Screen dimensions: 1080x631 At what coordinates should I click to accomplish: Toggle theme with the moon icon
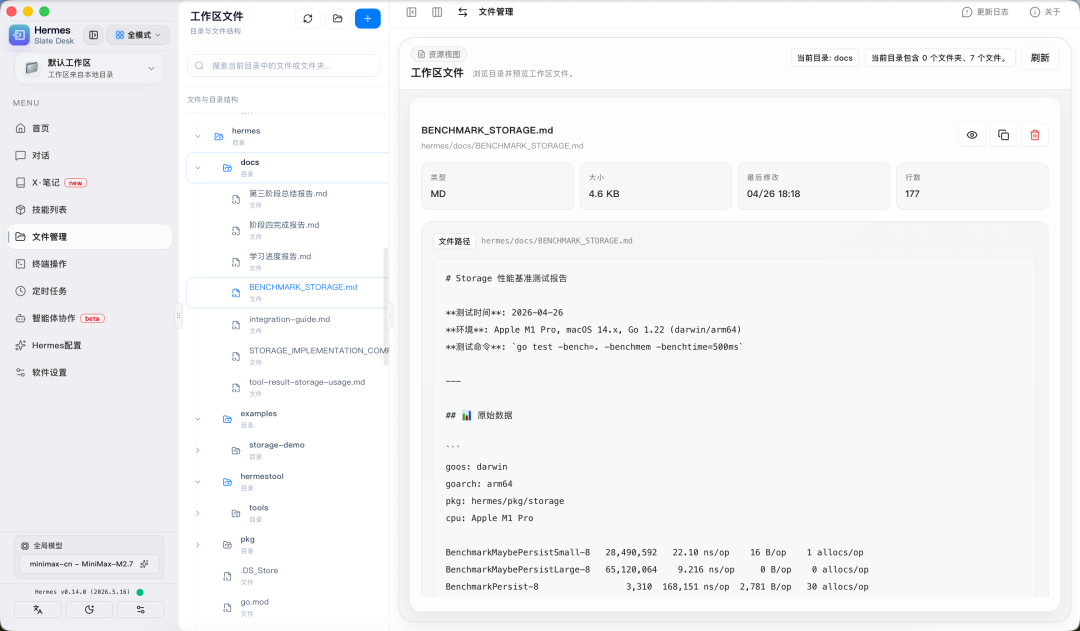[90, 610]
